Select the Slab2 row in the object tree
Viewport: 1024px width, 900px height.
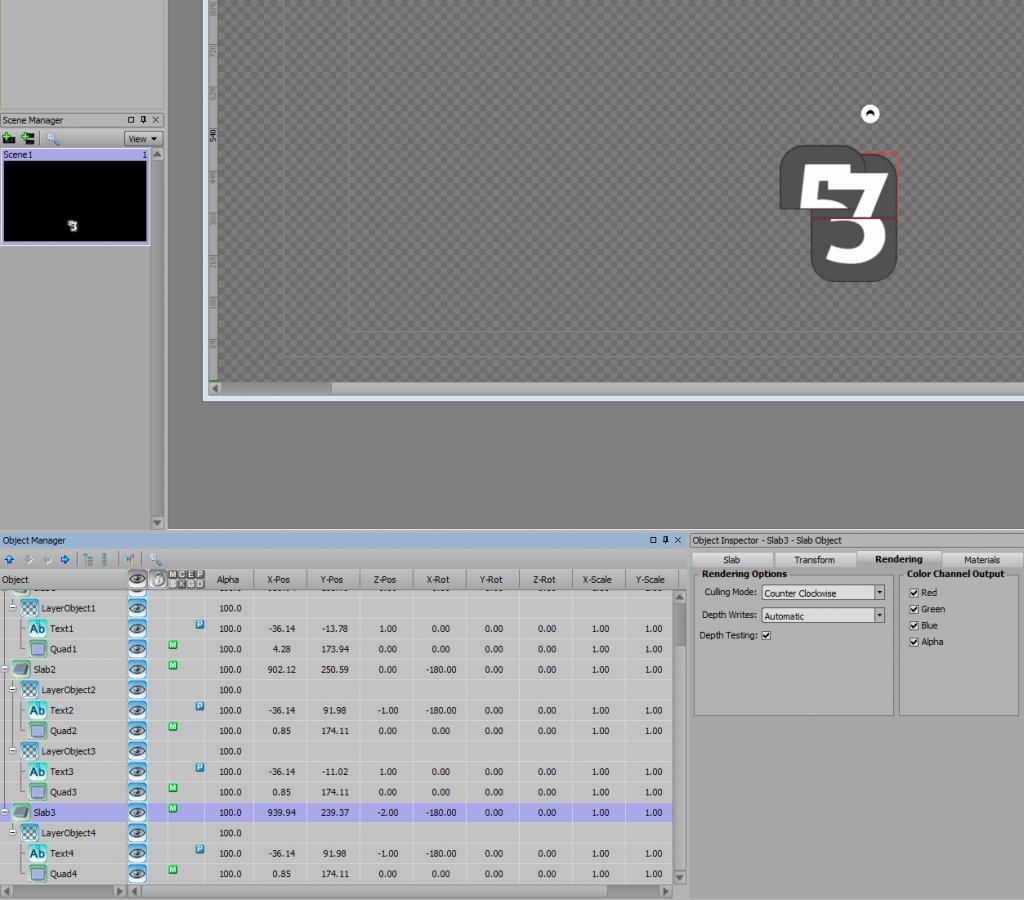[x=44, y=670]
